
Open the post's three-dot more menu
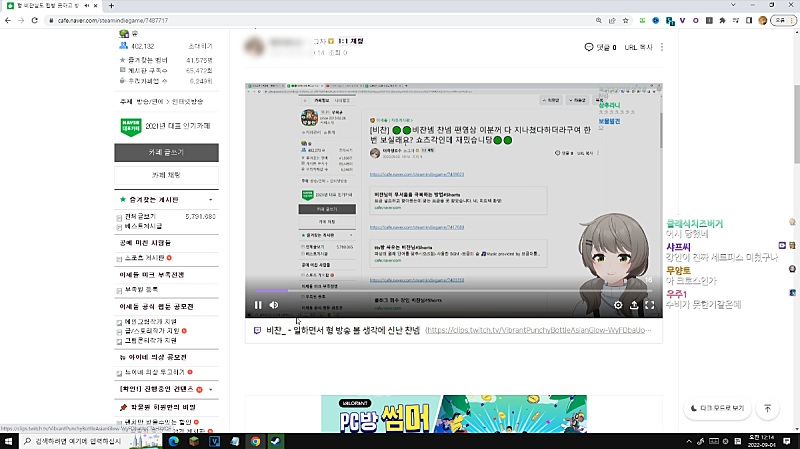662,47
